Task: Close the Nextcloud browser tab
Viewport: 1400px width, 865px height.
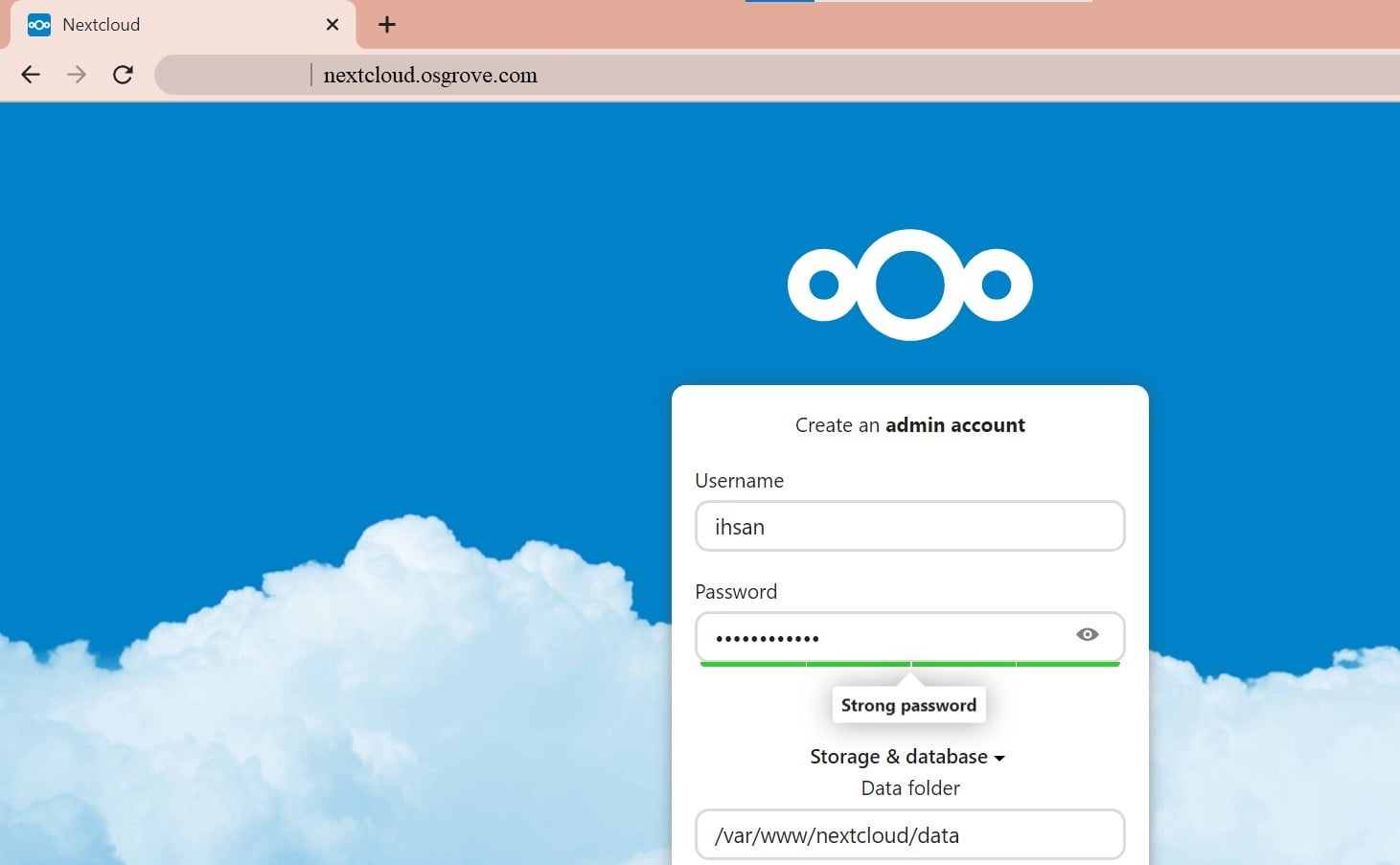Action: click(x=332, y=24)
